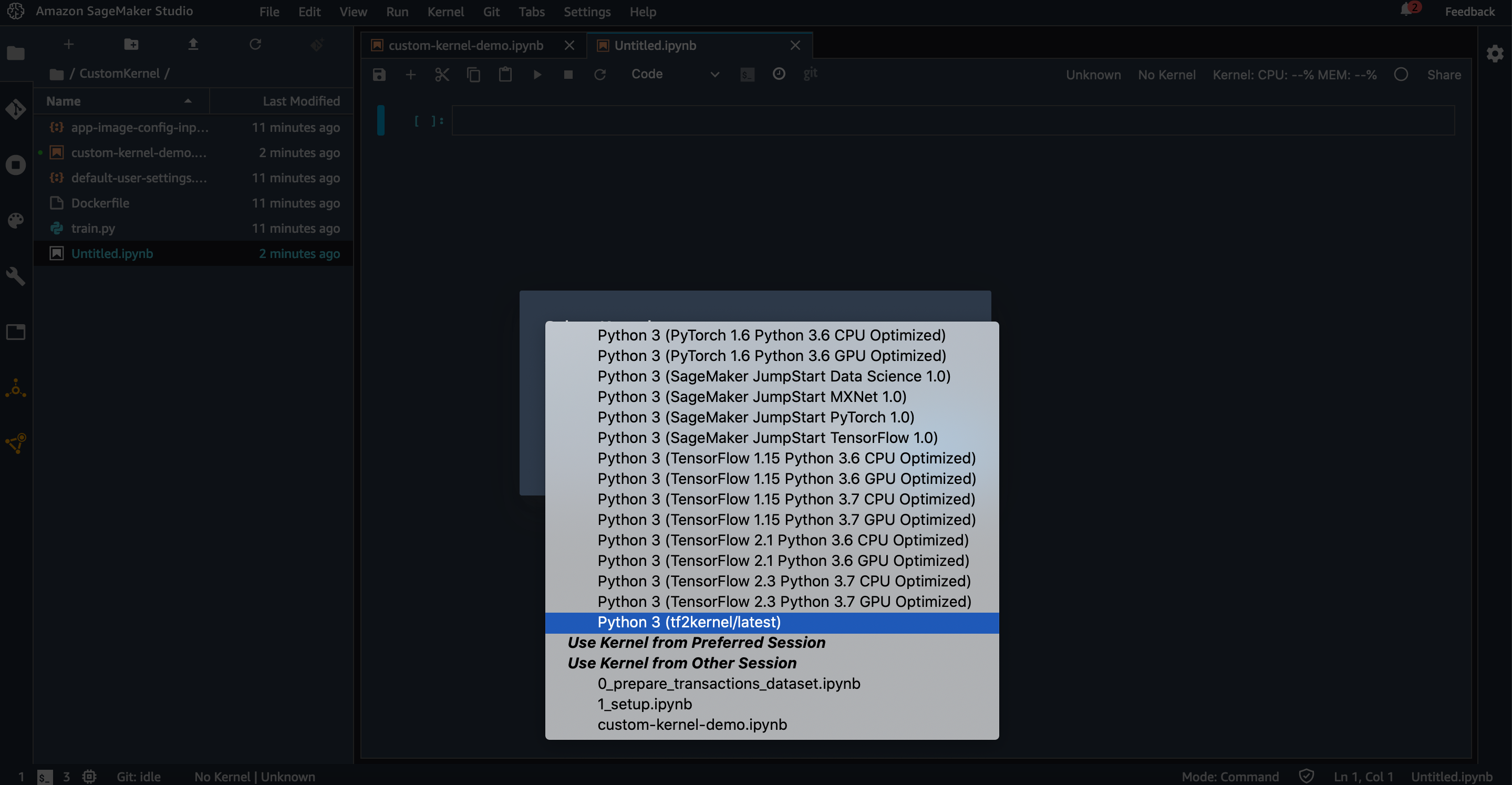Create a new folder in file browser
The image size is (1512, 785).
[131, 45]
